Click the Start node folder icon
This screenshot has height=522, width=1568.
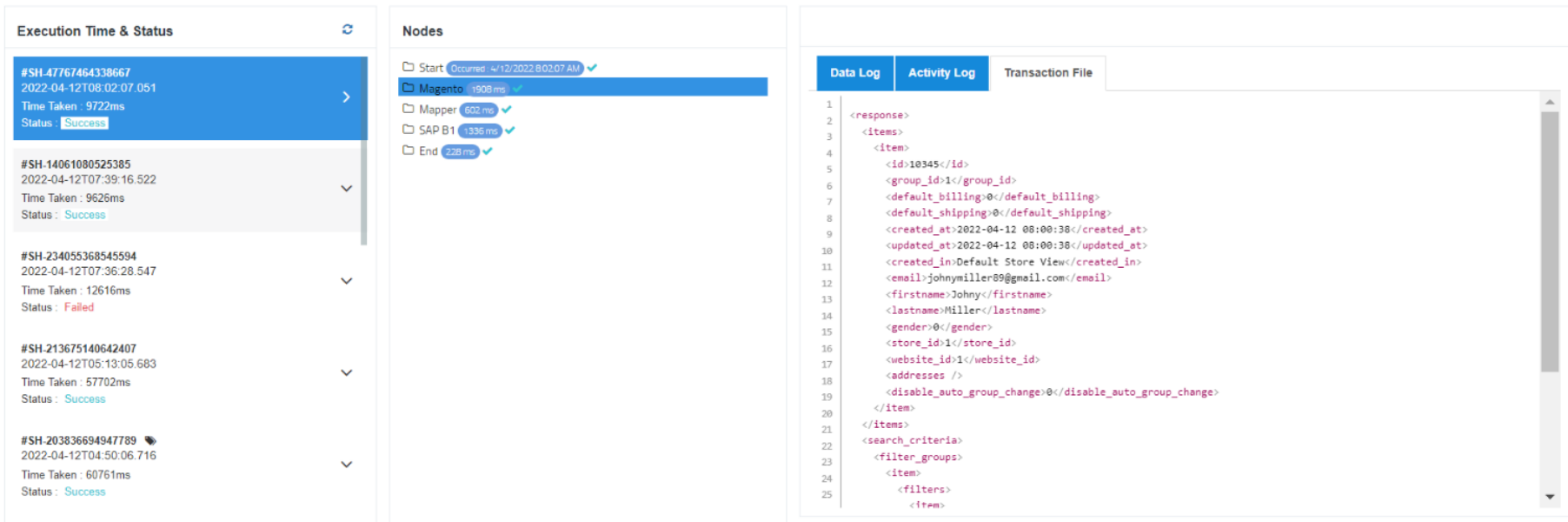(x=409, y=67)
